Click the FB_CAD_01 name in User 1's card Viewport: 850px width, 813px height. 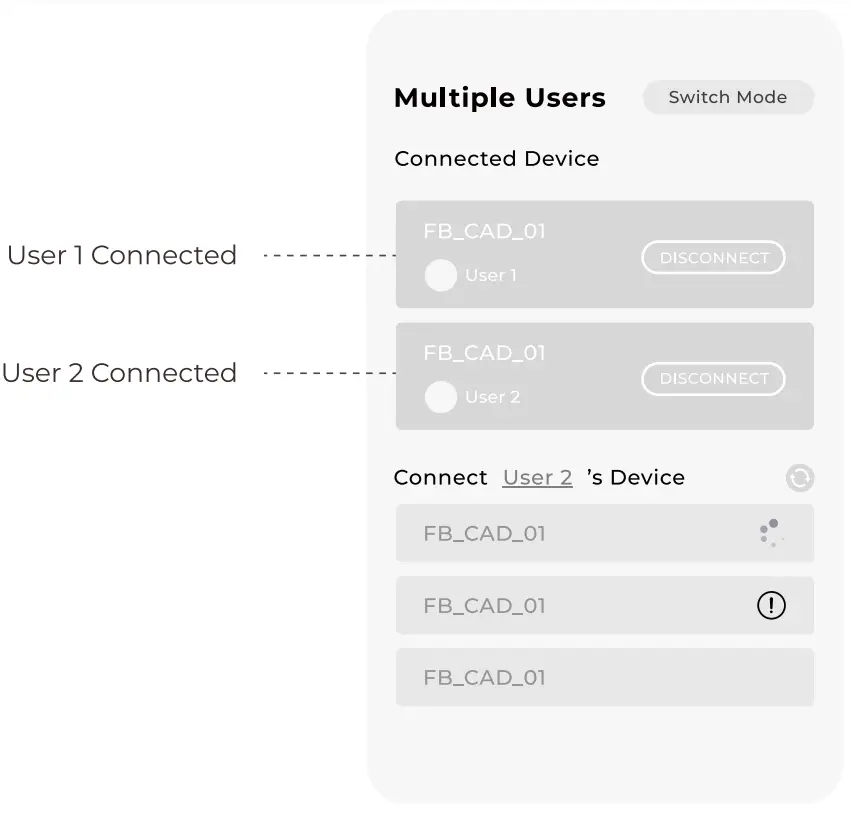[484, 231]
